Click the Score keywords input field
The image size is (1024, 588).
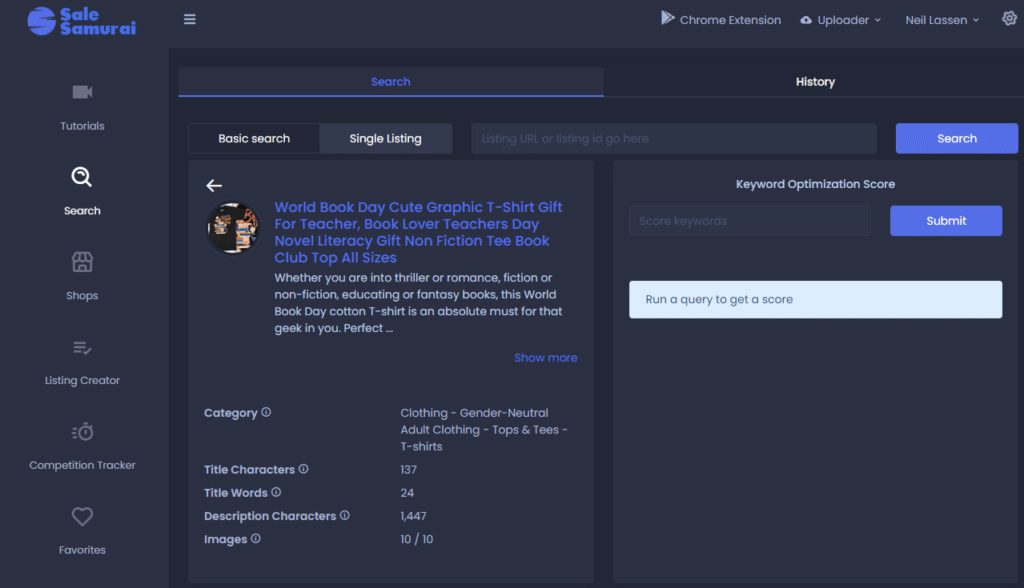(750, 221)
